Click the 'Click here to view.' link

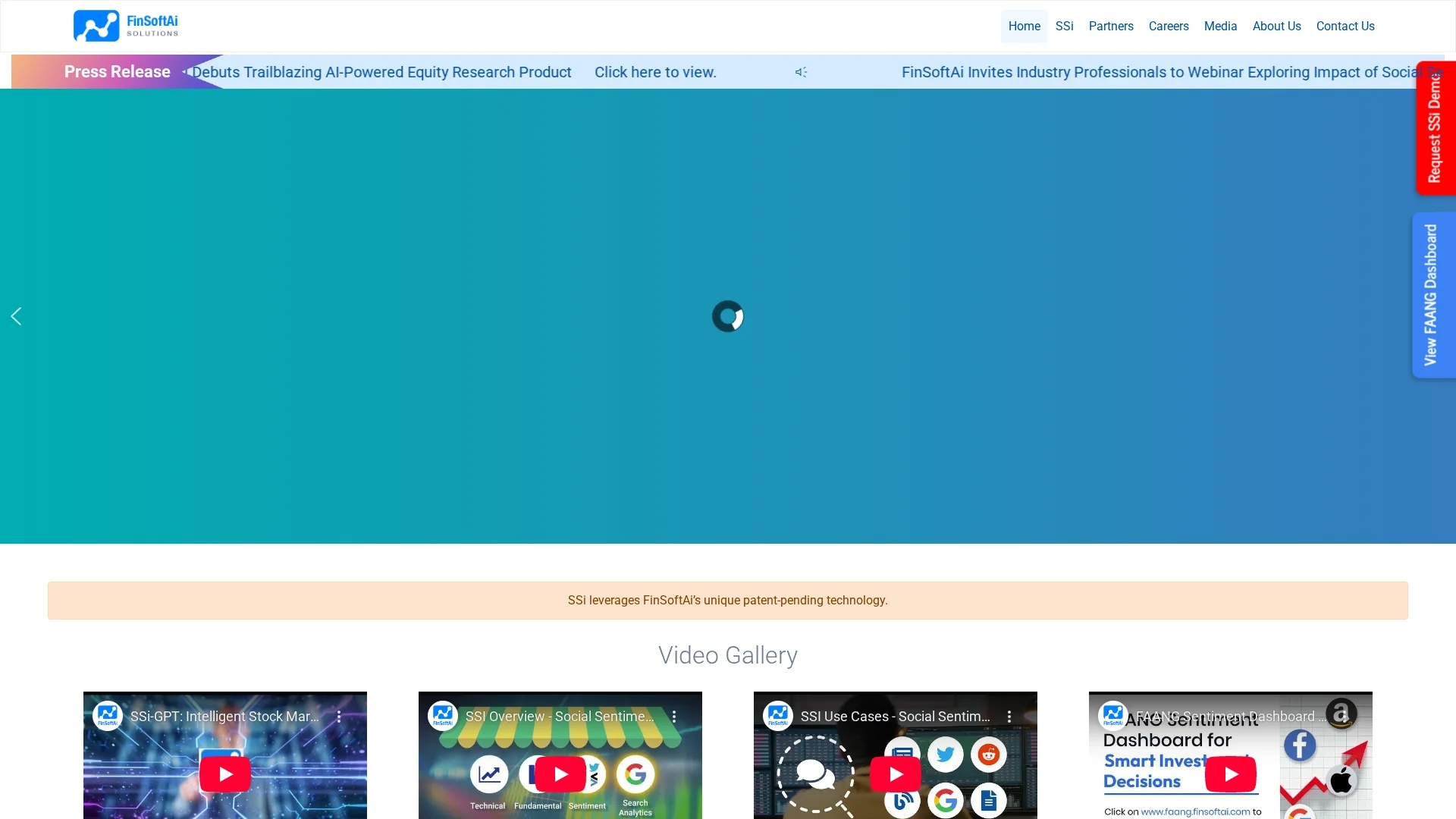tap(655, 73)
